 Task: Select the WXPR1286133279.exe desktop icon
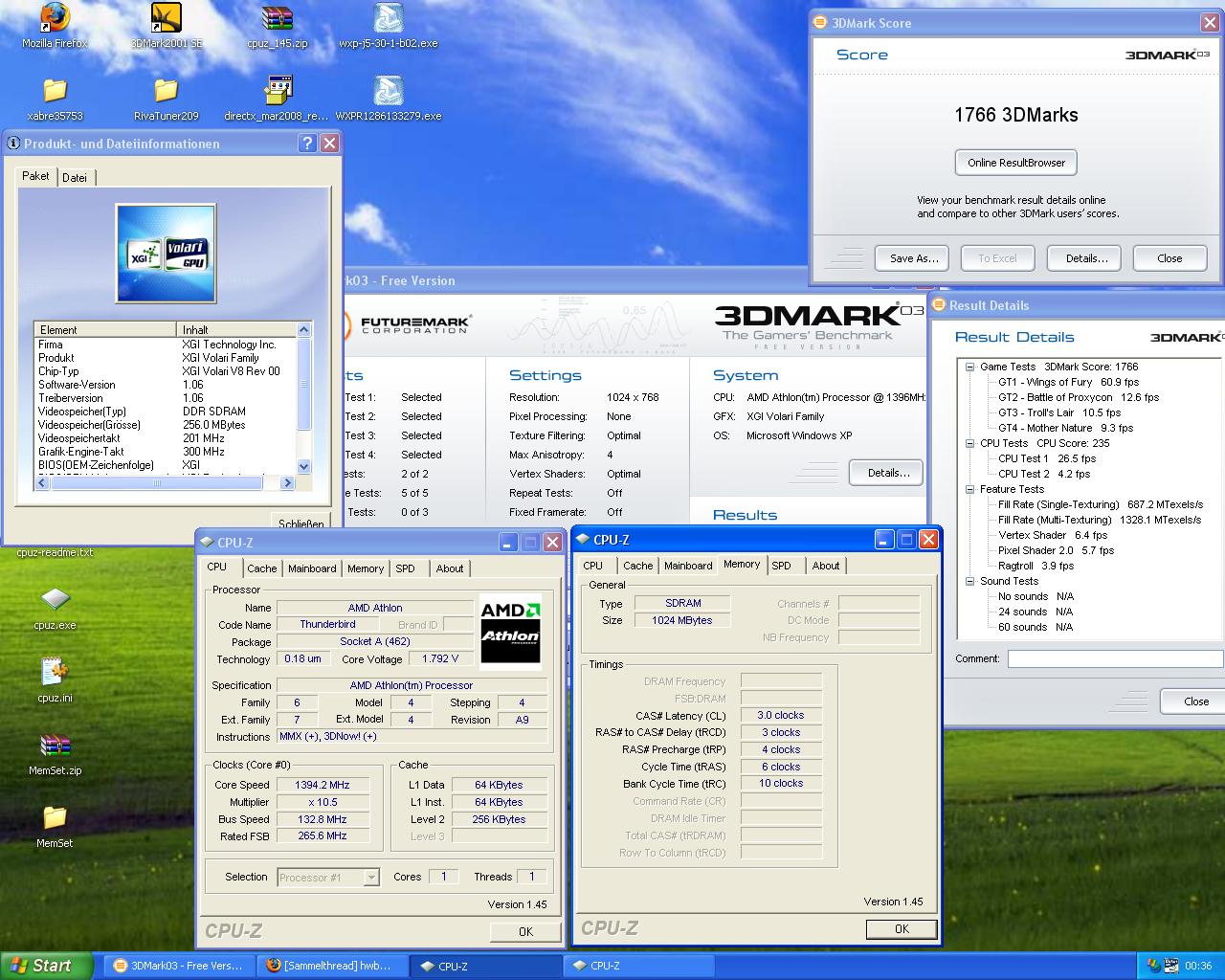coord(388,91)
